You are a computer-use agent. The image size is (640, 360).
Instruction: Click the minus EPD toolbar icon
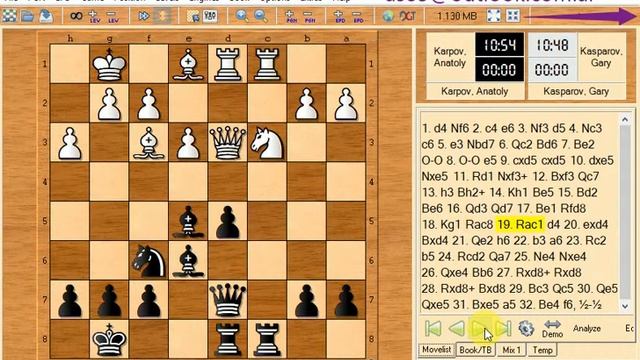pyautogui.click(x=358, y=16)
